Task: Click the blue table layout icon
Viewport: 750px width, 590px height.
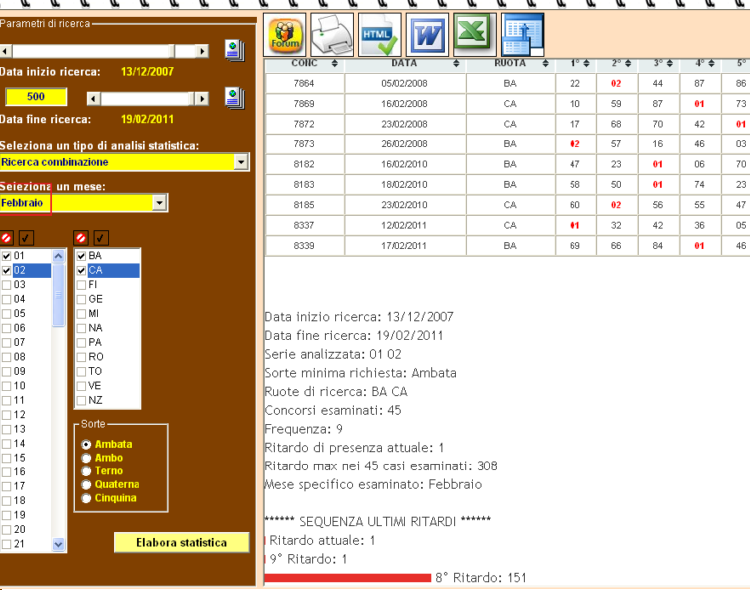Action: point(523,36)
